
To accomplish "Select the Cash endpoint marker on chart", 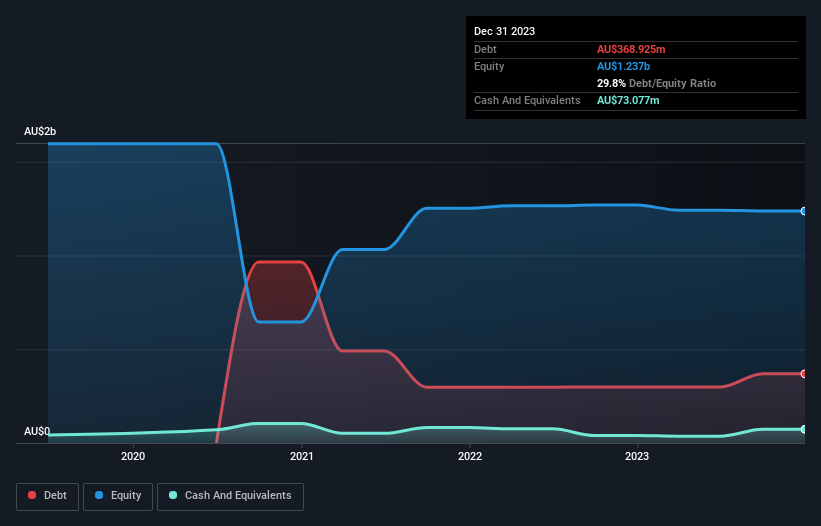I will [804, 429].
